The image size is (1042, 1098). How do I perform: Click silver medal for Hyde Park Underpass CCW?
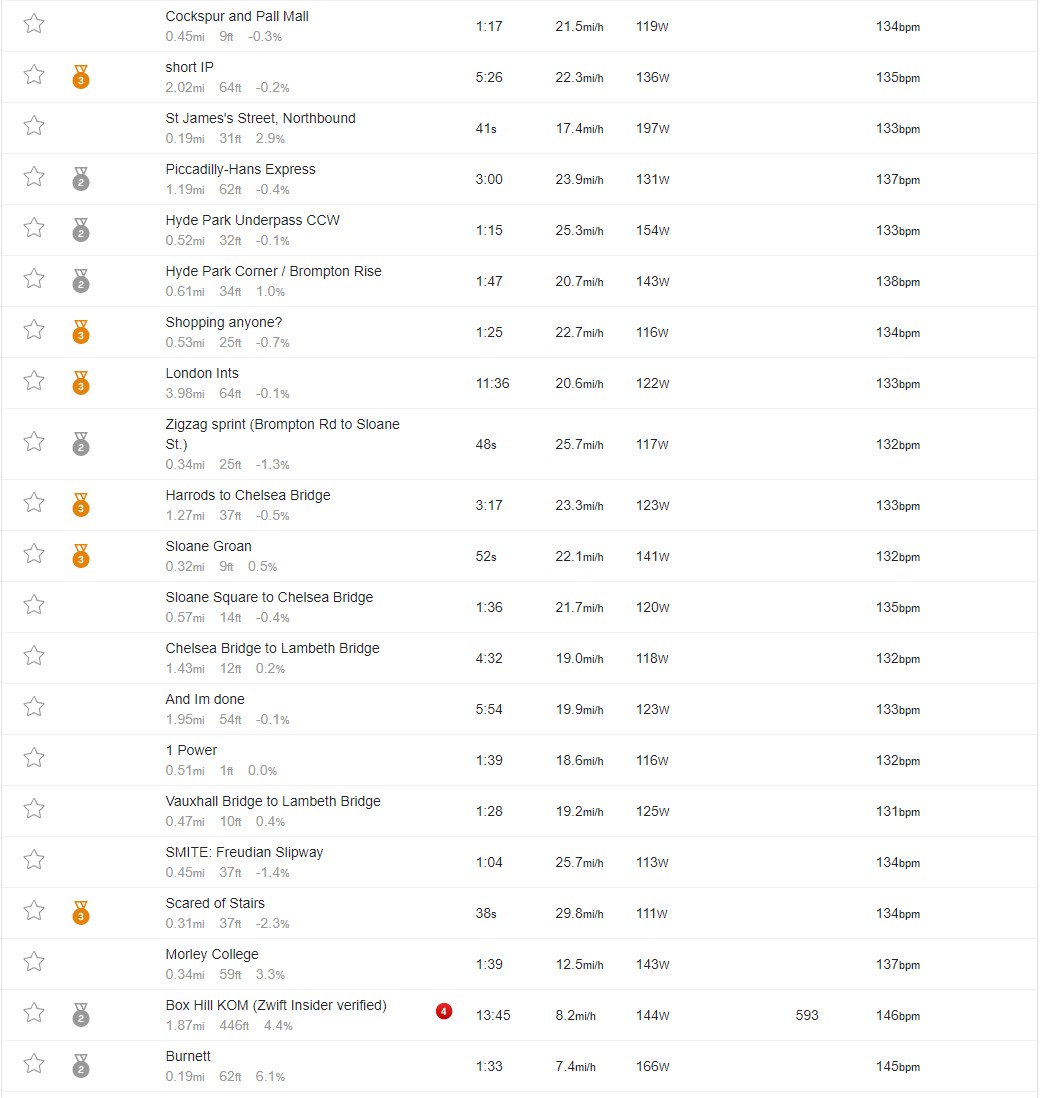(x=81, y=229)
